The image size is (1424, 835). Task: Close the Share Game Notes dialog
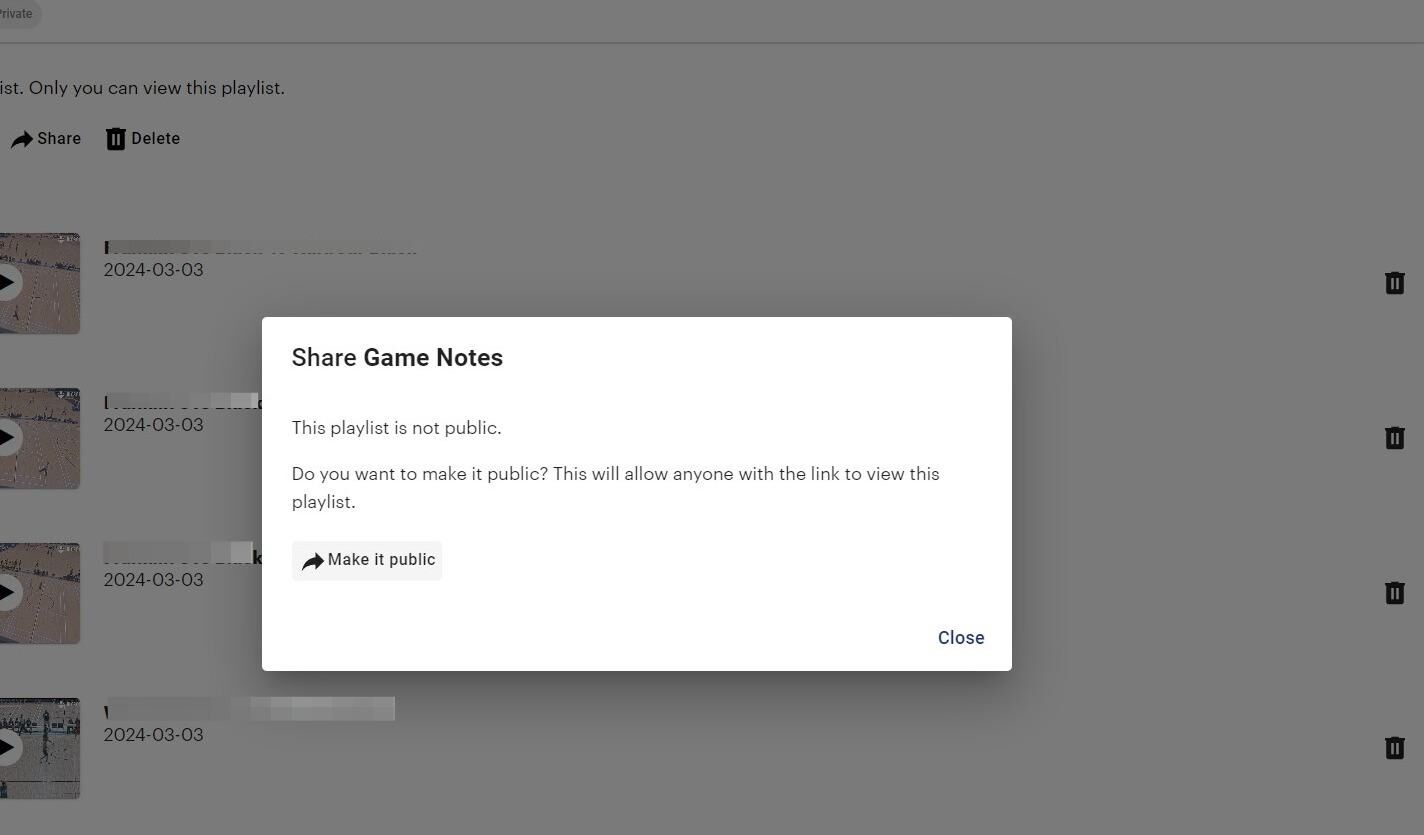pyautogui.click(x=961, y=638)
